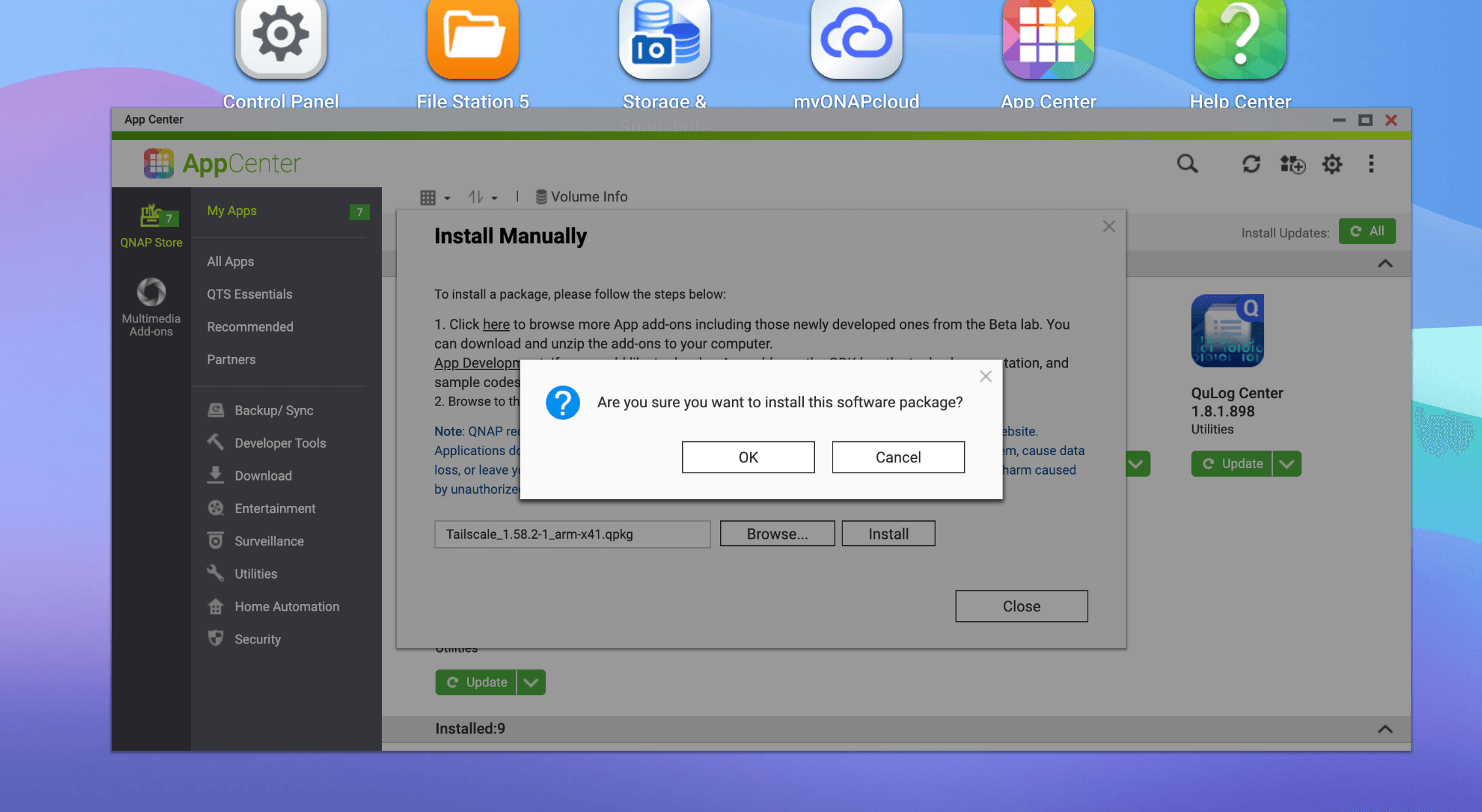
Task: Open the App Center search
Action: [x=1187, y=164]
